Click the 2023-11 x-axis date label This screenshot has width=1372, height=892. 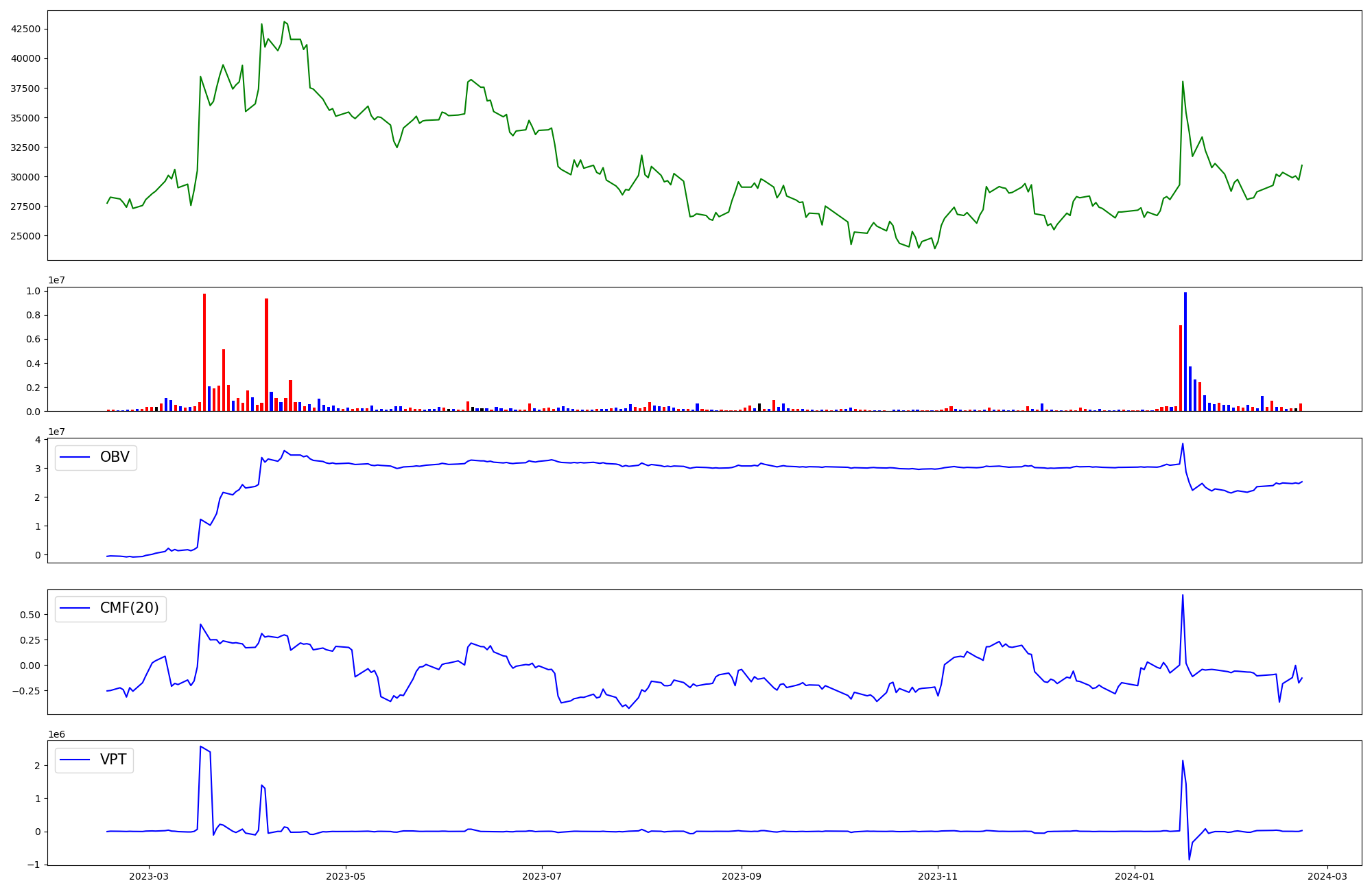937,876
